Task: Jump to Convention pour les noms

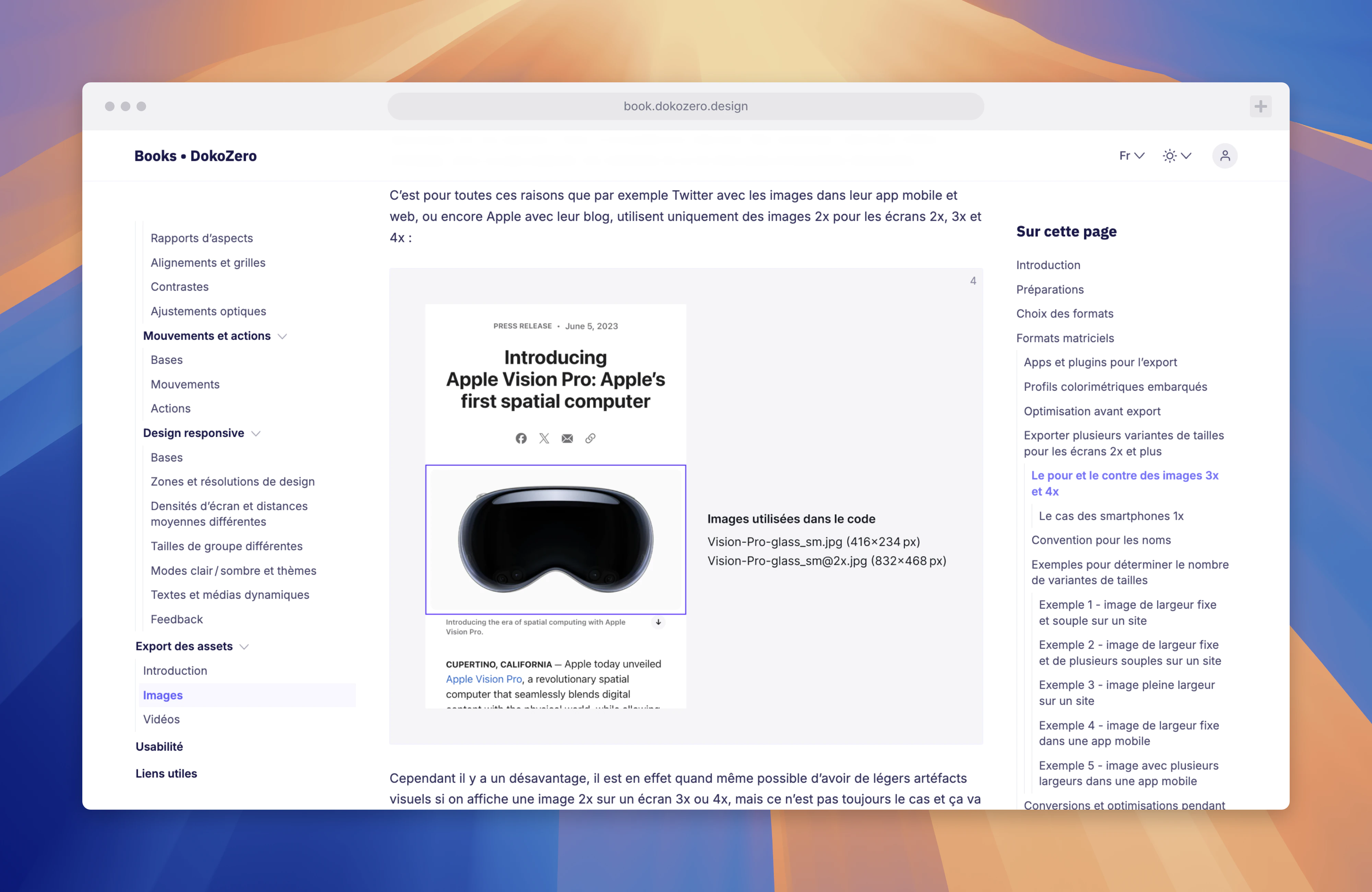Action: pyautogui.click(x=1101, y=540)
